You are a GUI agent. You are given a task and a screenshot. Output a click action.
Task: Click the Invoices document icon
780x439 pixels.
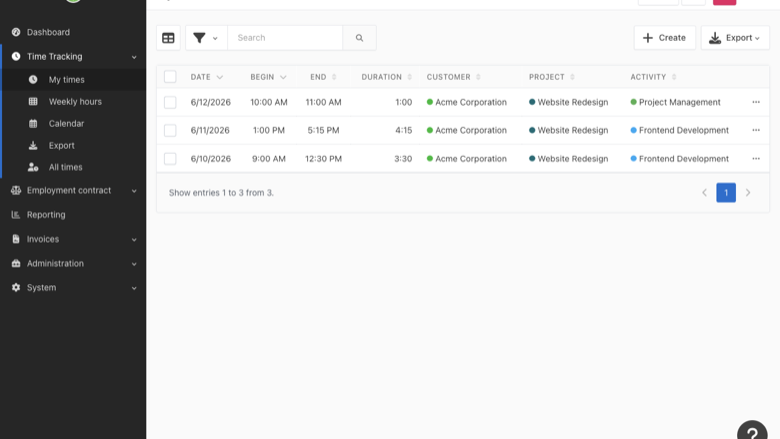[16, 239]
